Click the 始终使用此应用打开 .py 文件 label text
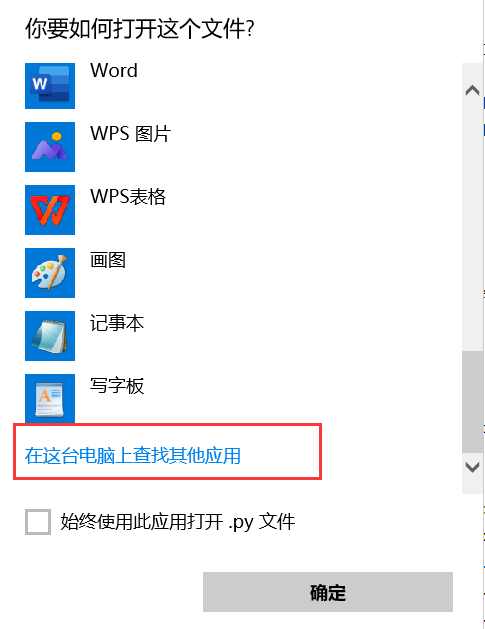The width and height of the screenshot is (485, 629). coord(178,522)
